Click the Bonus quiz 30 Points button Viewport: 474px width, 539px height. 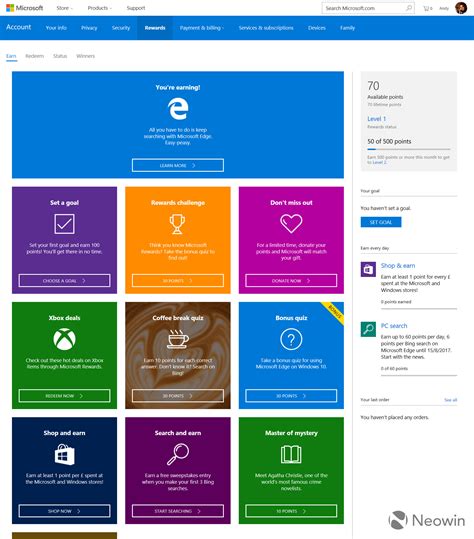coord(291,396)
